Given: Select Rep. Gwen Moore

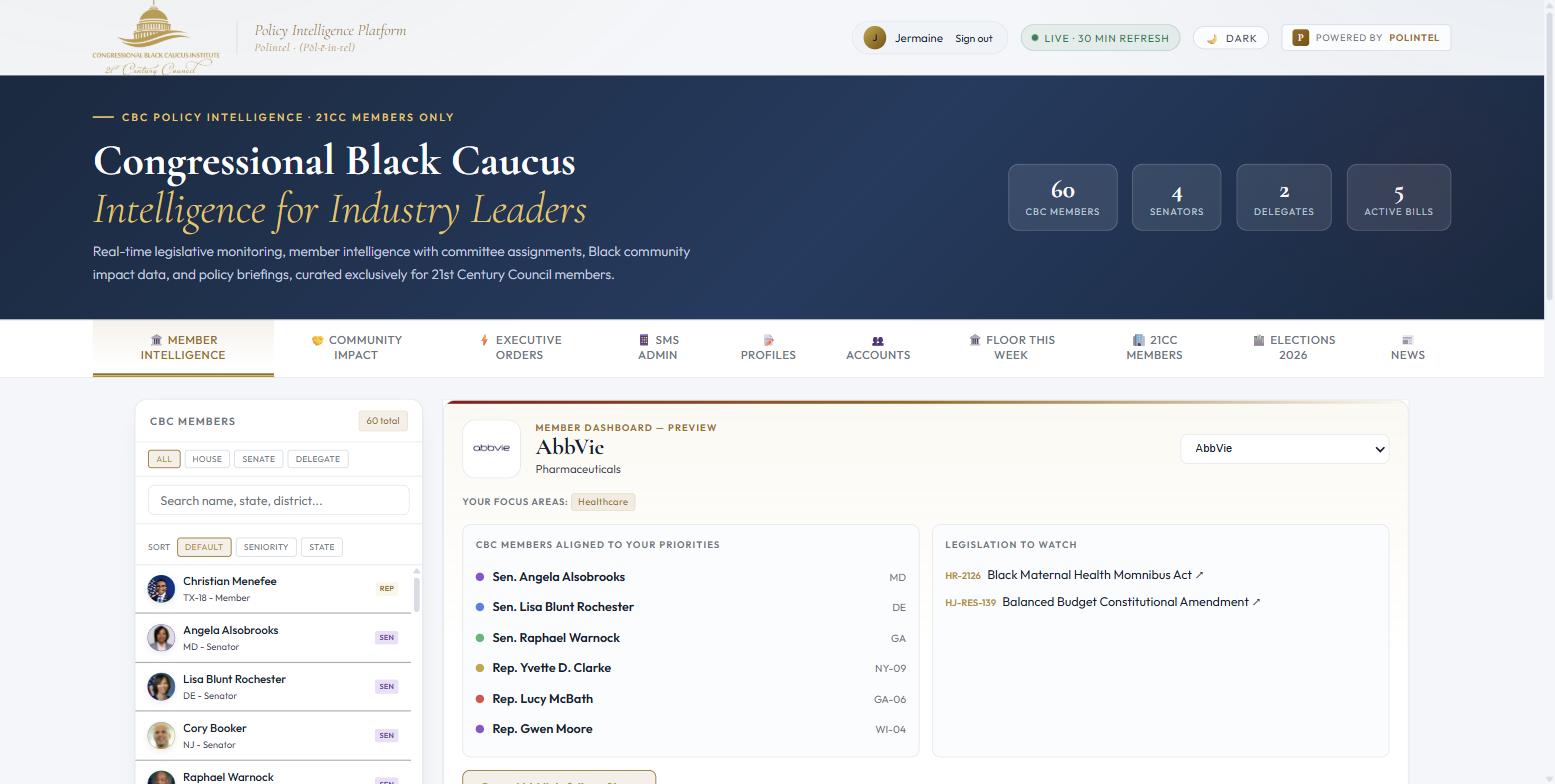Looking at the screenshot, I should click(691, 729).
